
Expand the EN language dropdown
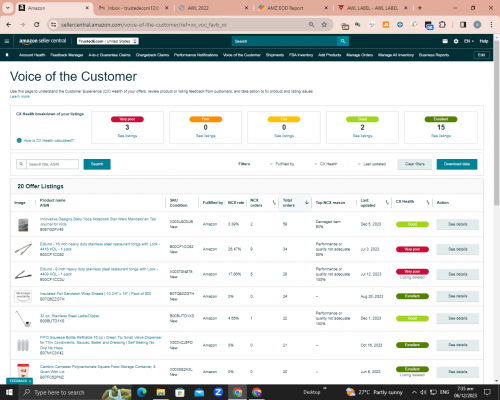(x=469, y=41)
